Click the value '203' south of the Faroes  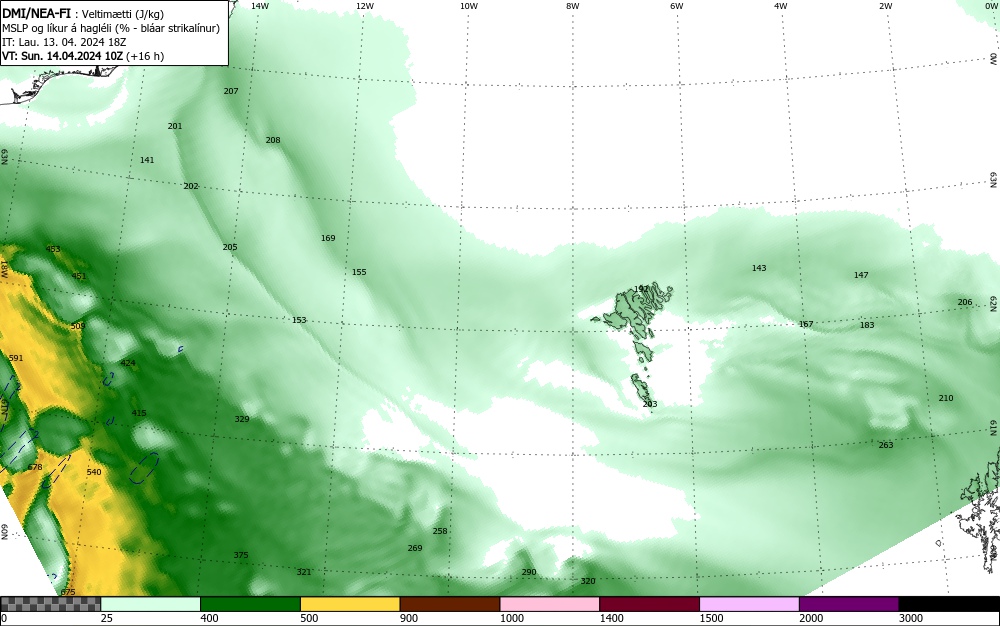[x=650, y=405]
